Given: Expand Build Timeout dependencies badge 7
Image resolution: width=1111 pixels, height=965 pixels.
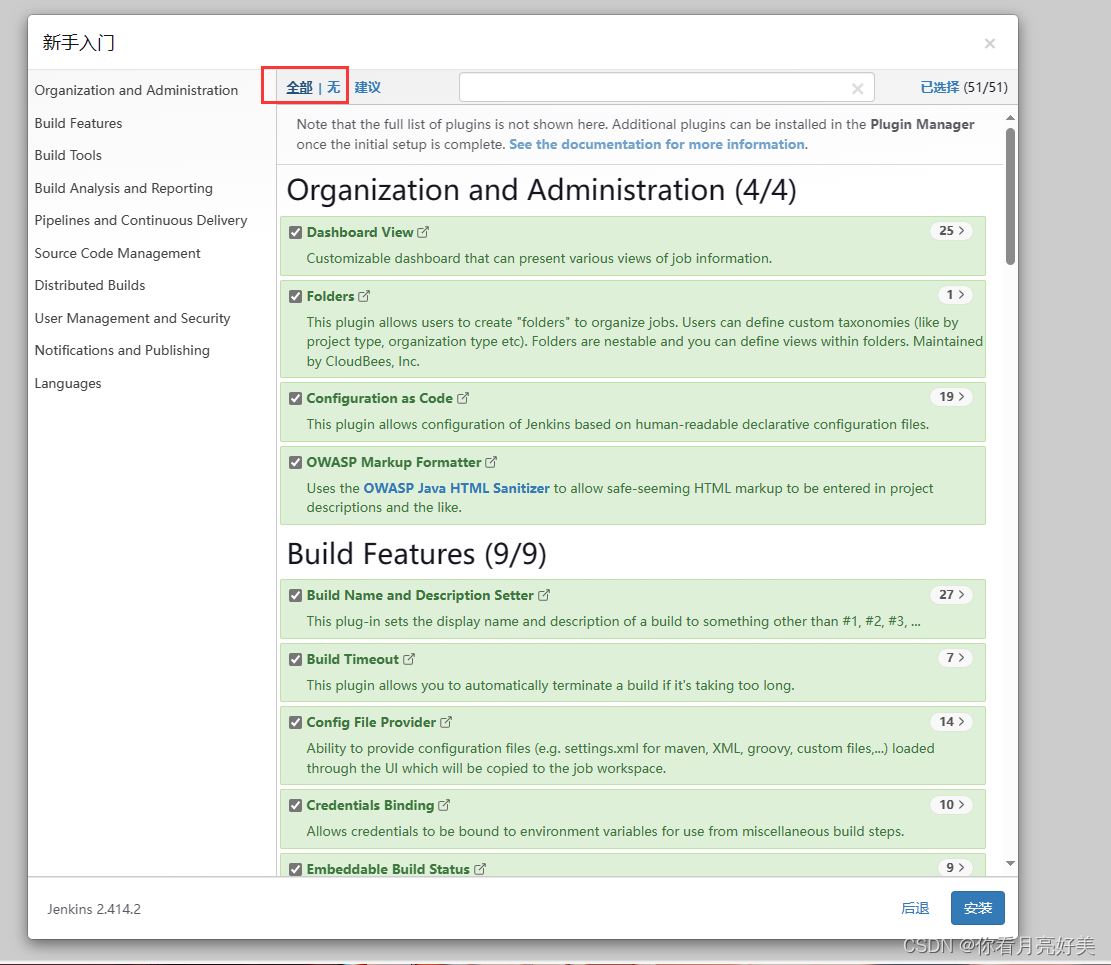Looking at the screenshot, I should tap(955, 658).
